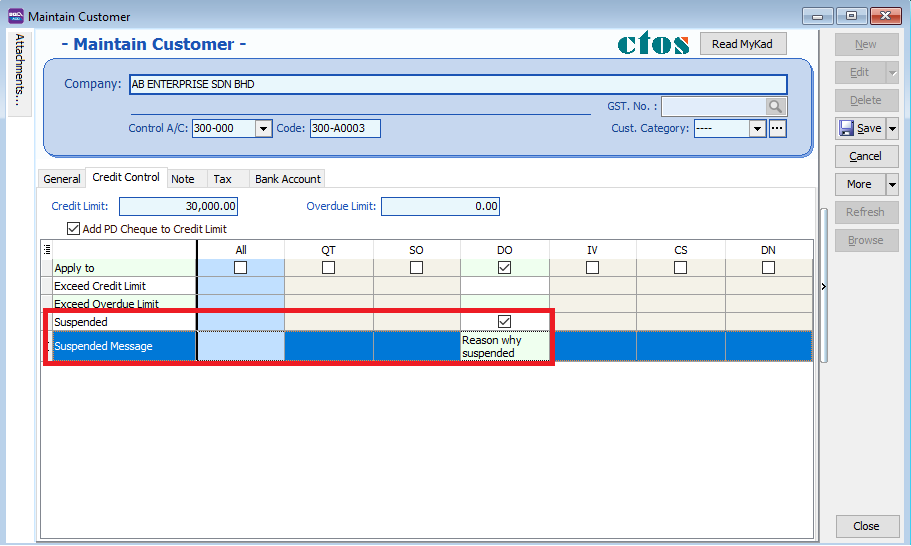The width and height of the screenshot is (911, 546).
Task: Click the GST No. search magnifier icon
Action: (776, 107)
